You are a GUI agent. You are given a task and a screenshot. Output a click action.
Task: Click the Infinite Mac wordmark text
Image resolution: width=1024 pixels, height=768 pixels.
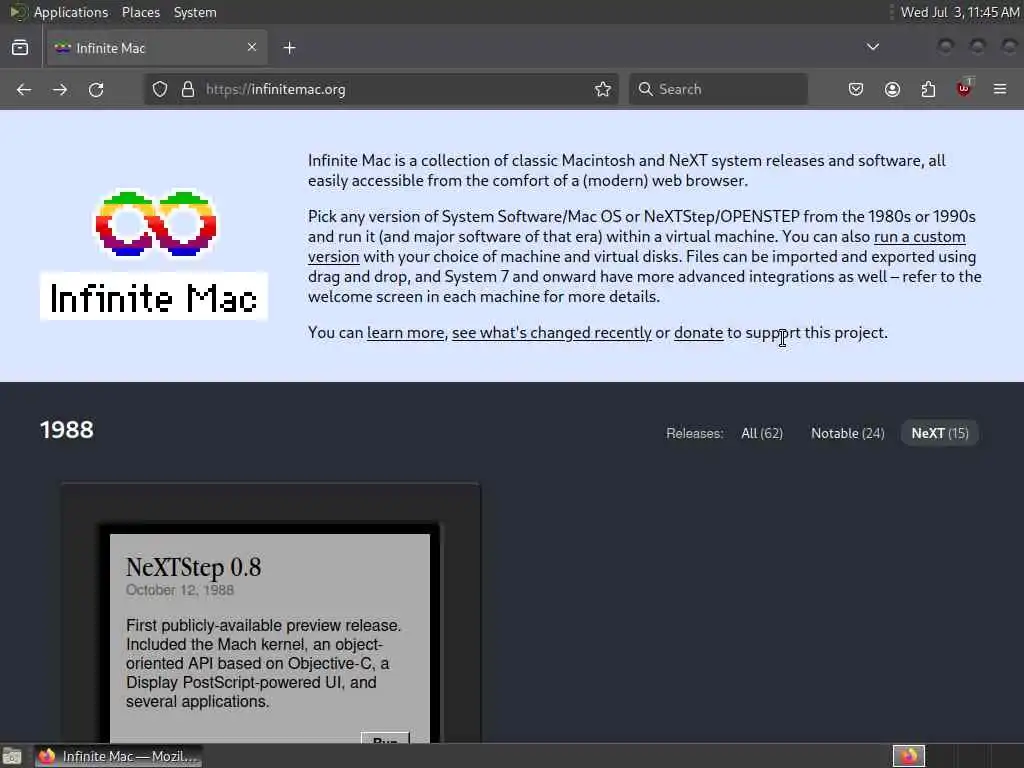point(153,298)
